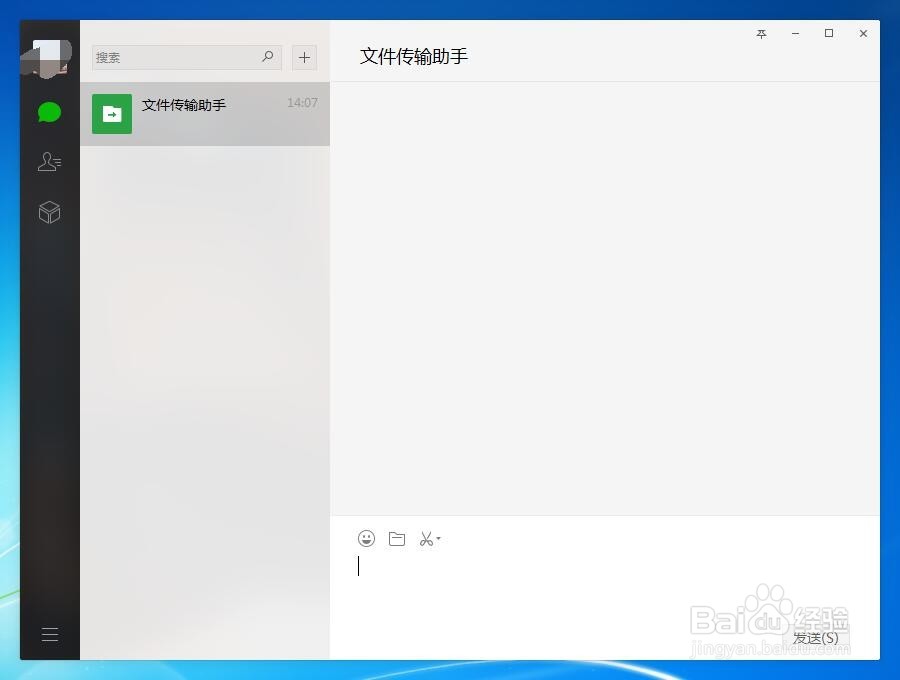Open the Contacts list icon in sidebar
Viewport: 900px width, 680px height.
click(x=49, y=161)
